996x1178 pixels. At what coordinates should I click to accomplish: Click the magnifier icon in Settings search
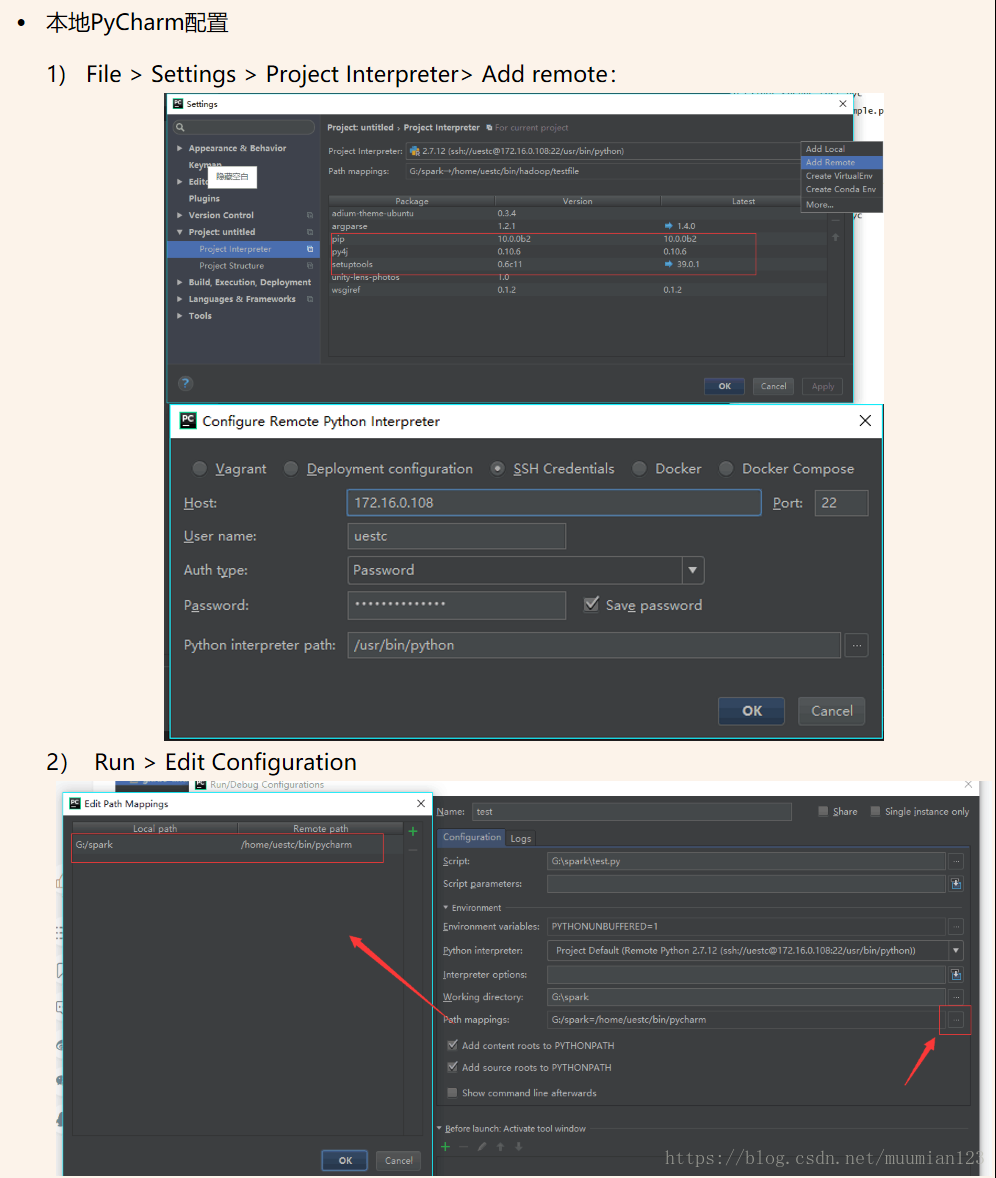click(x=180, y=127)
